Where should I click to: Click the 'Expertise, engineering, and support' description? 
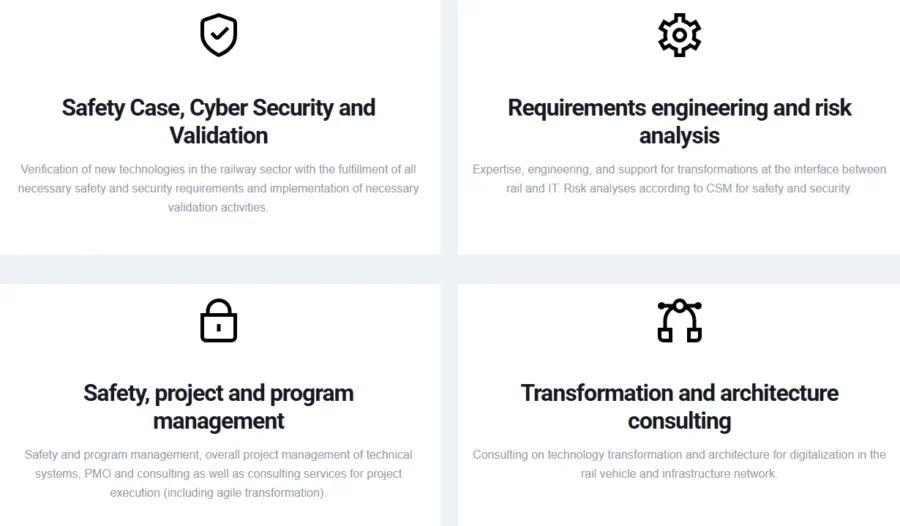point(680,179)
